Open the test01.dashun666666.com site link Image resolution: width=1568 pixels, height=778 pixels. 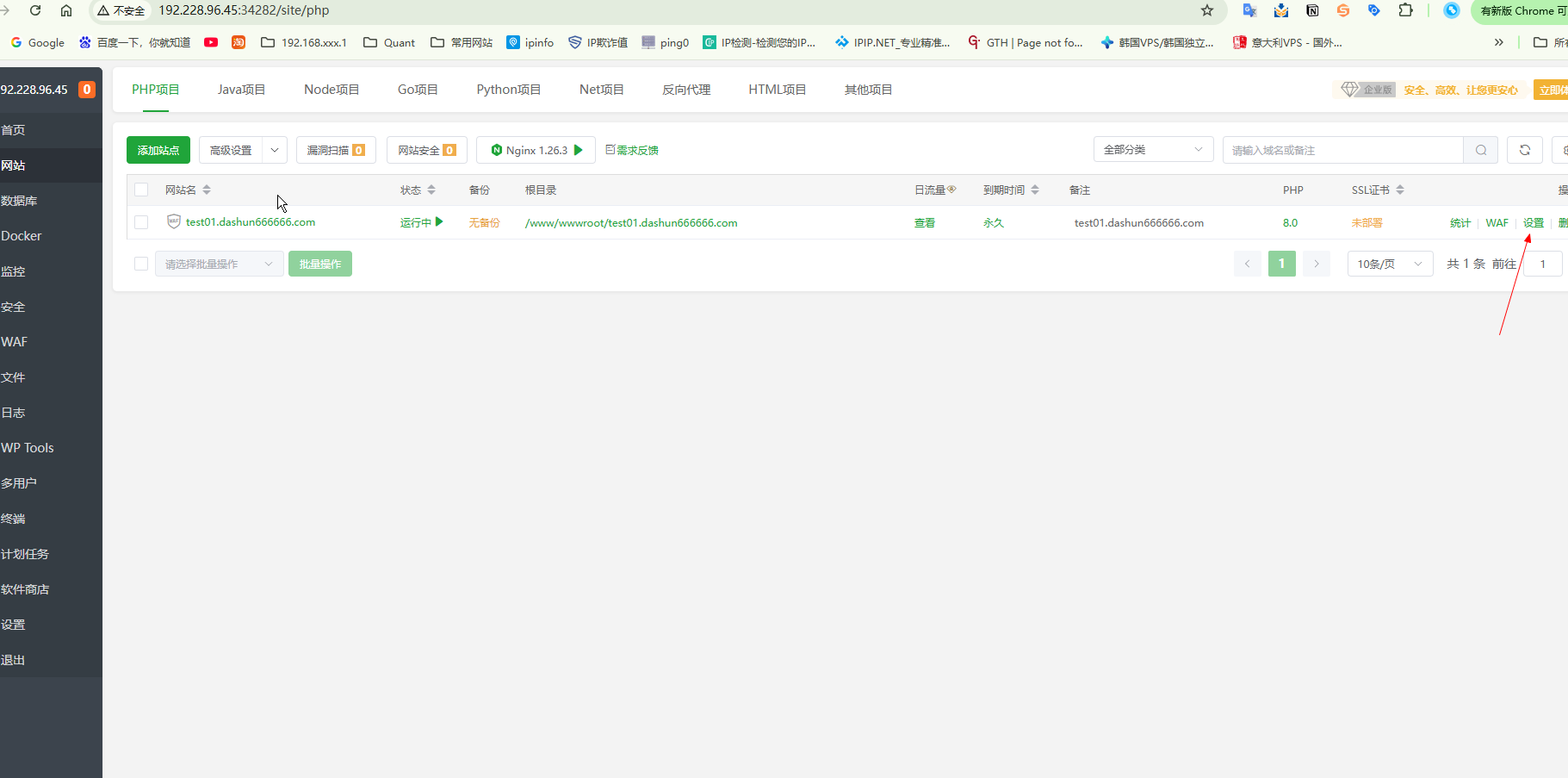(x=251, y=222)
